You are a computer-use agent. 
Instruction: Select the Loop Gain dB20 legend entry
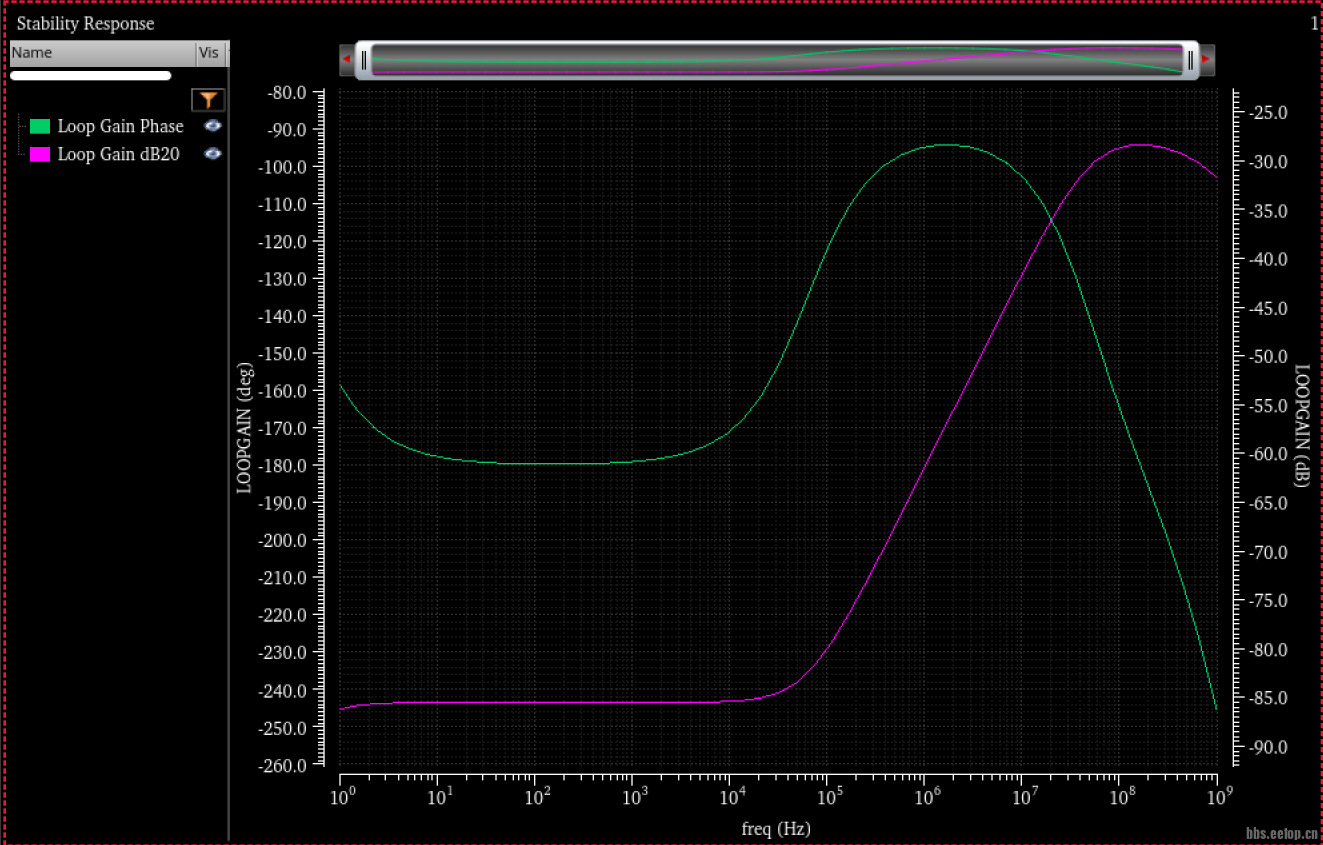pos(118,154)
